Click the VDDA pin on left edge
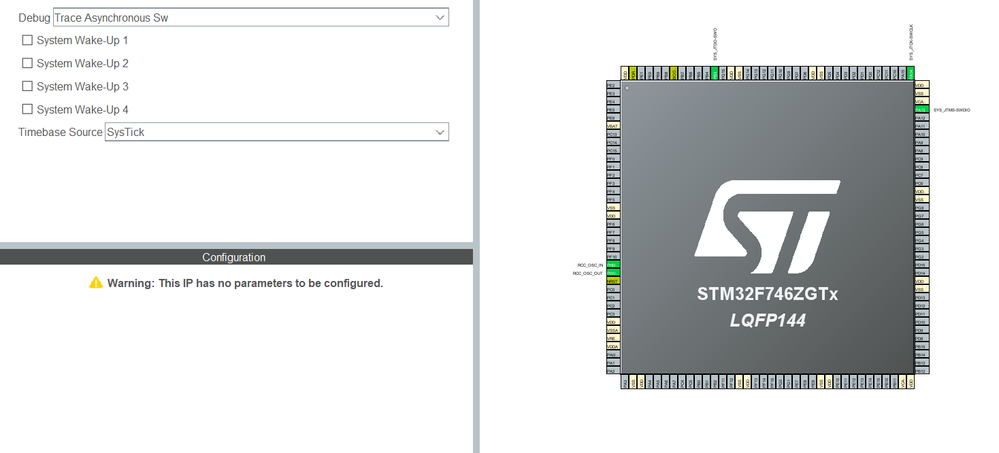The width and height of the screenshot is (999, 453). (x=614, y=346)
